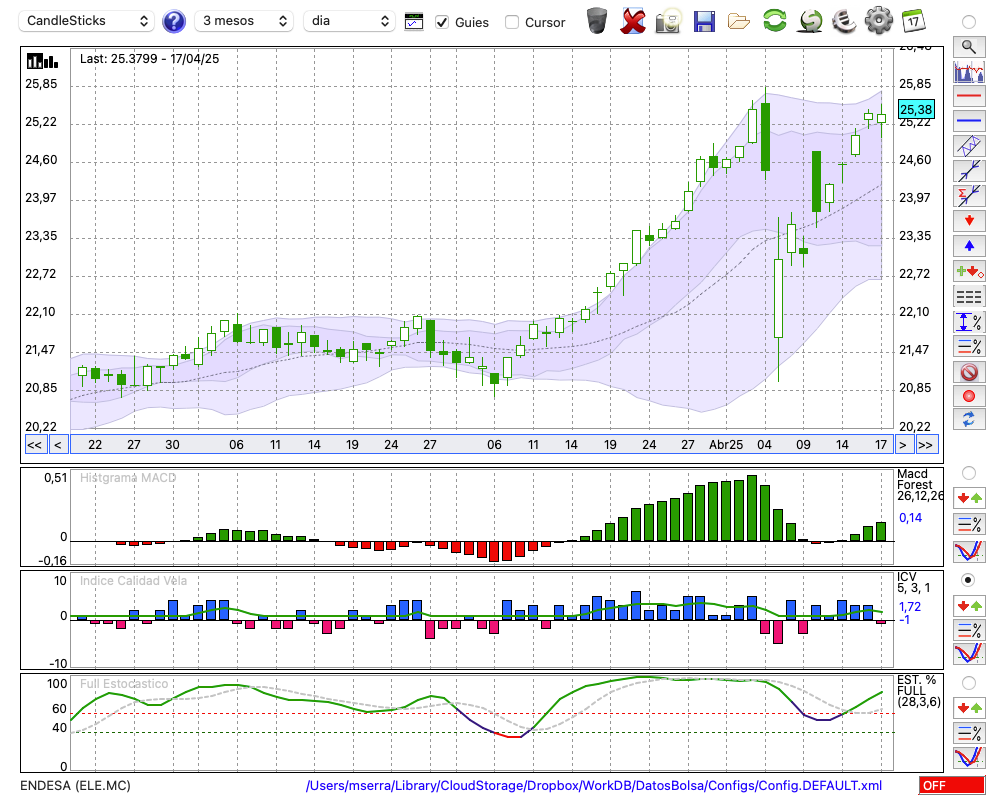Click the Full Estocastico panel title

pyautogui.click(x=124, y=684)
